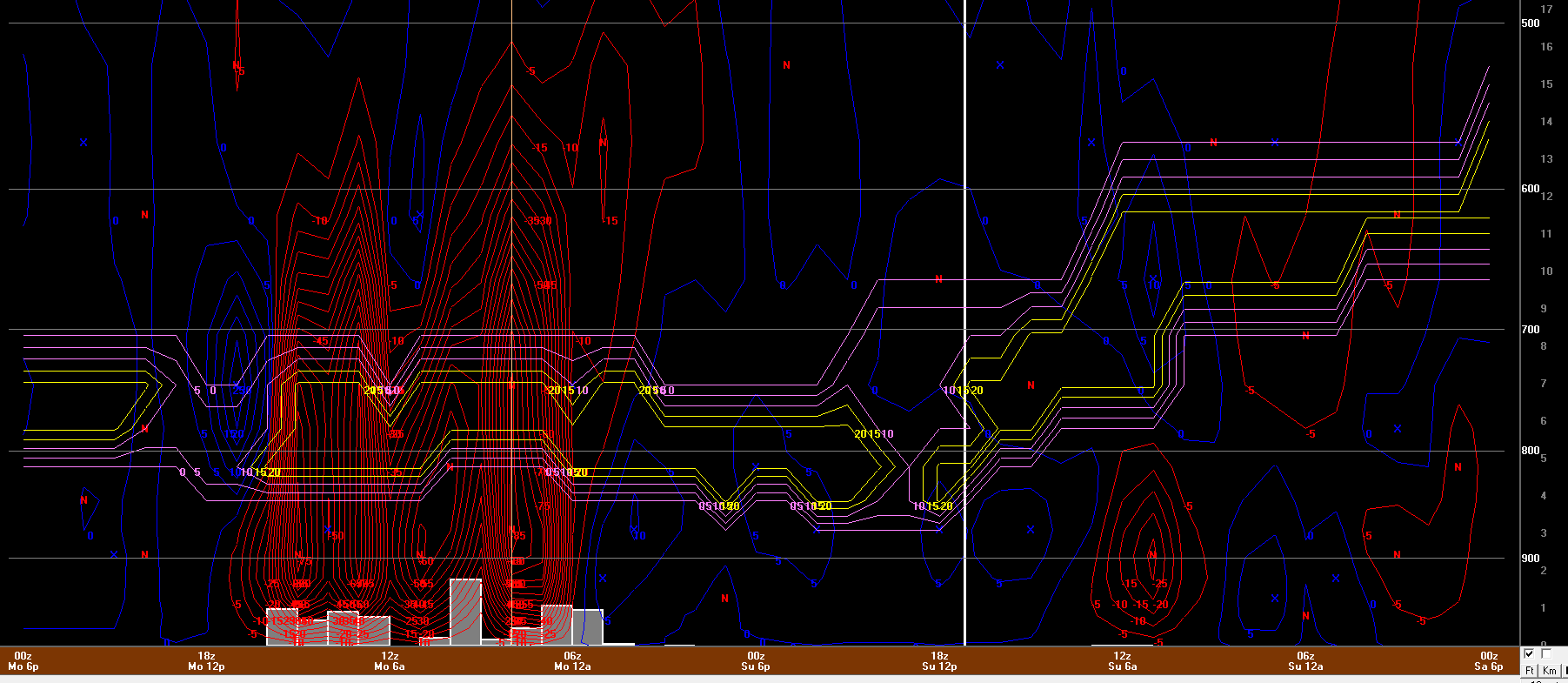The image size is (1568, 683).
Task: Select the 12z Su 6a time label
Action: point(1122,661)
